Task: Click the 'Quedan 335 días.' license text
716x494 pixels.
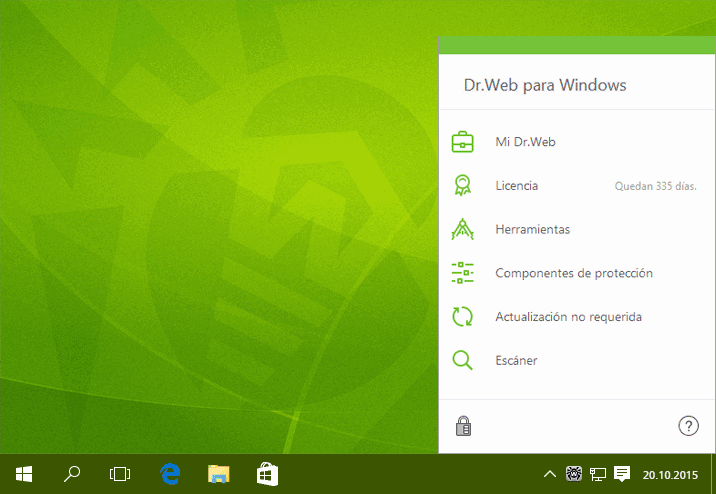Action: [655, 186]
